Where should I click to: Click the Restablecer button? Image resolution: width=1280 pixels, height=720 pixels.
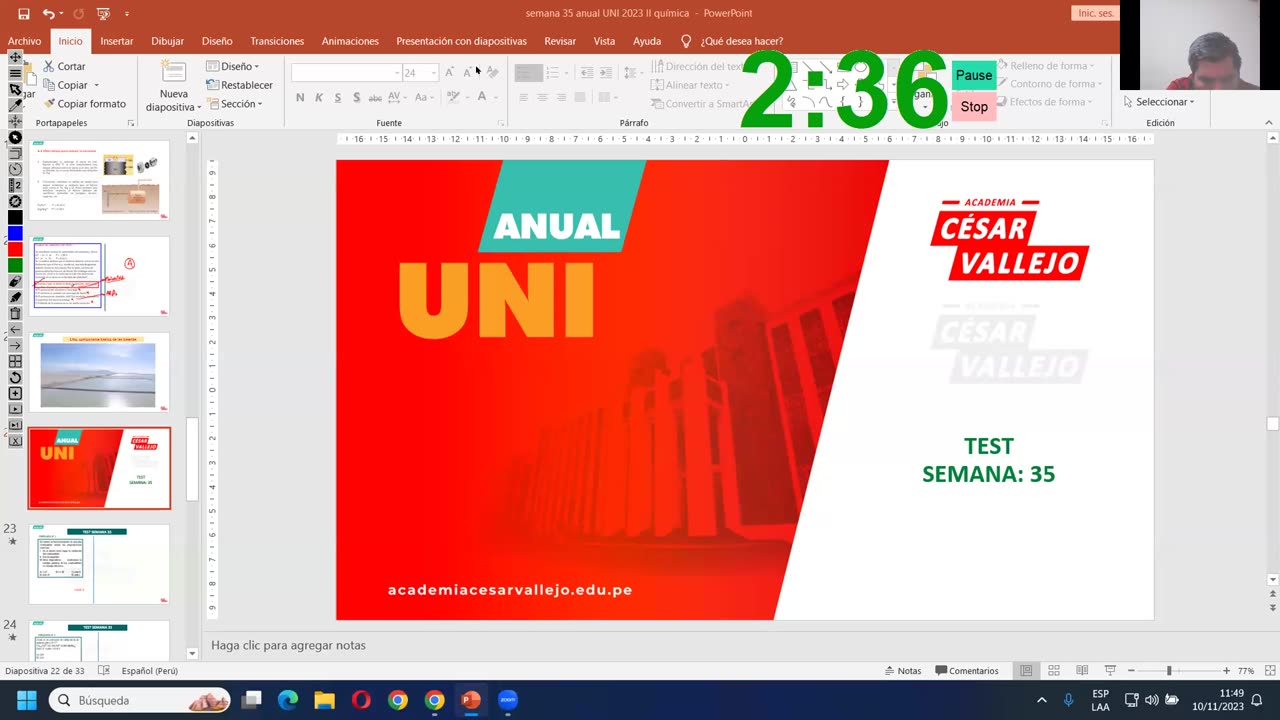[x=240, y=85]
